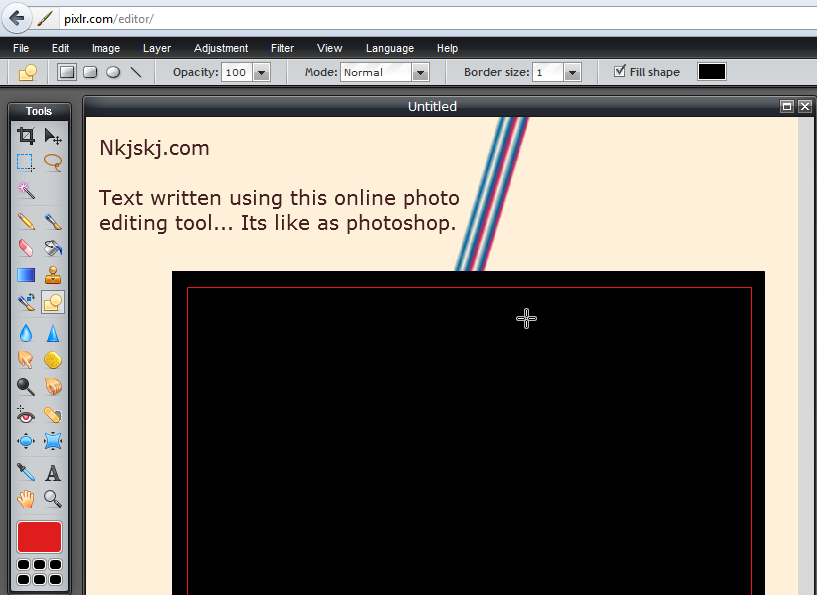Viewport: 817px width, 595px height.
Task: Activate the Clone Stamp tool
Action: pyautogui.click(x=53, y=275)
